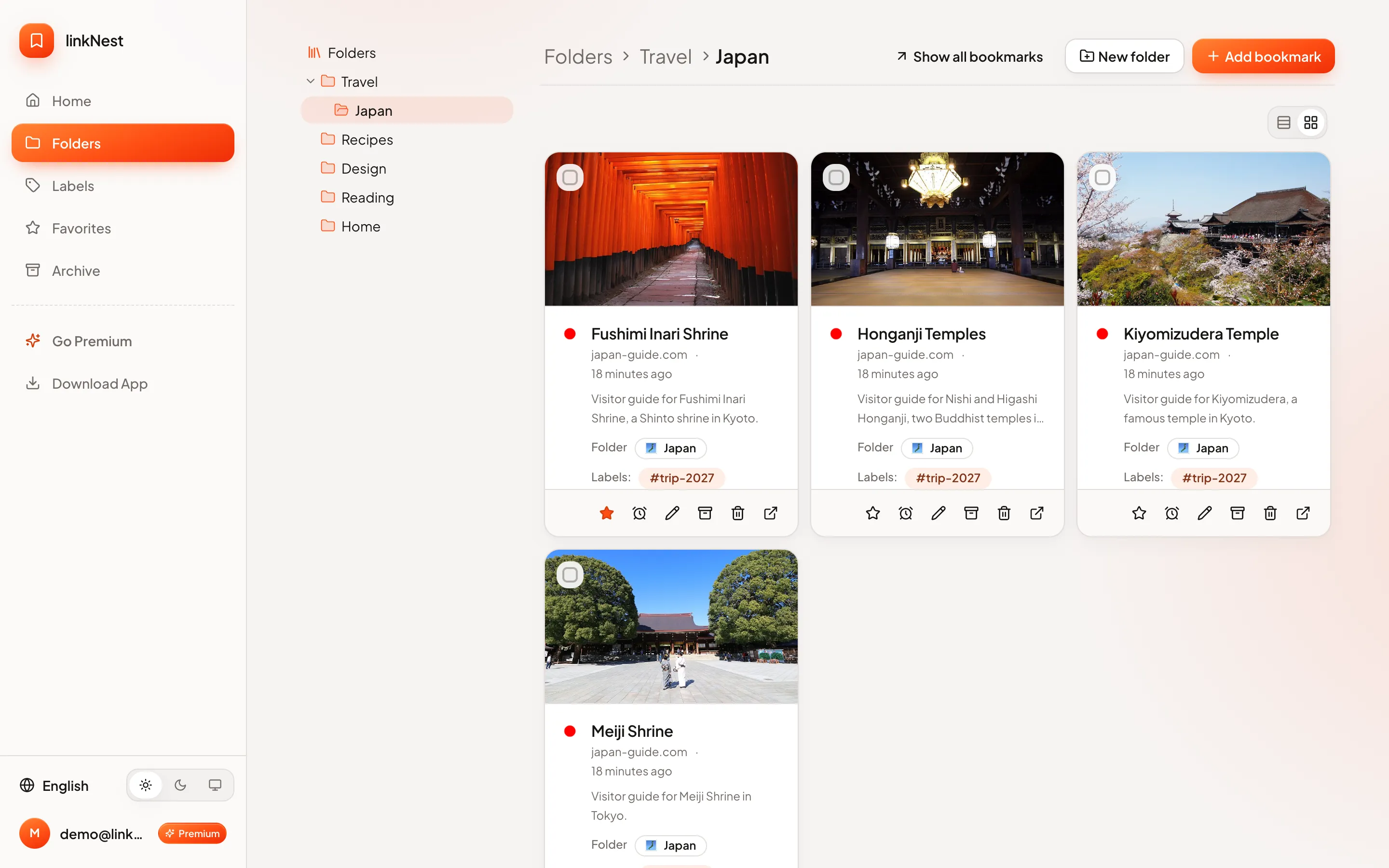Screen dimensions: 1389x868
Task: Select the Honganji Temples checkbox
Action: point(836,177)
